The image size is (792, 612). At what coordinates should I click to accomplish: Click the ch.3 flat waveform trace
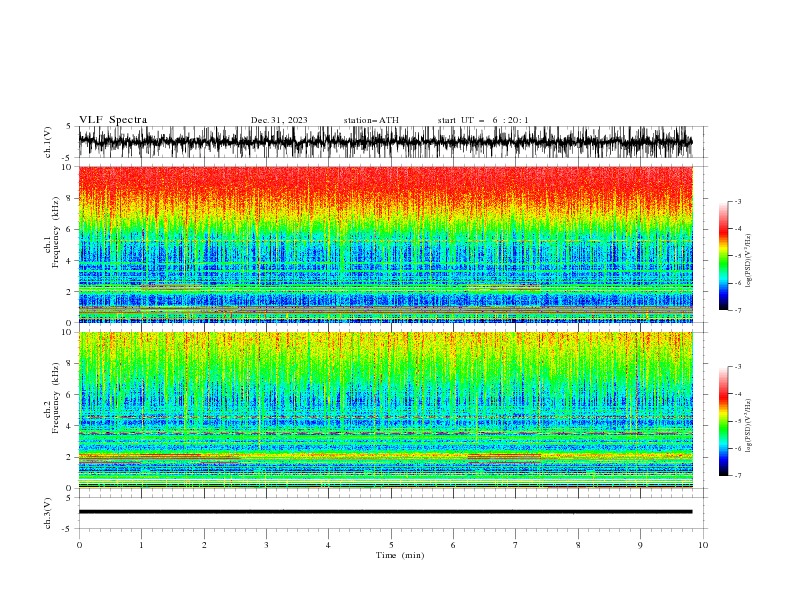coord(385,512)
